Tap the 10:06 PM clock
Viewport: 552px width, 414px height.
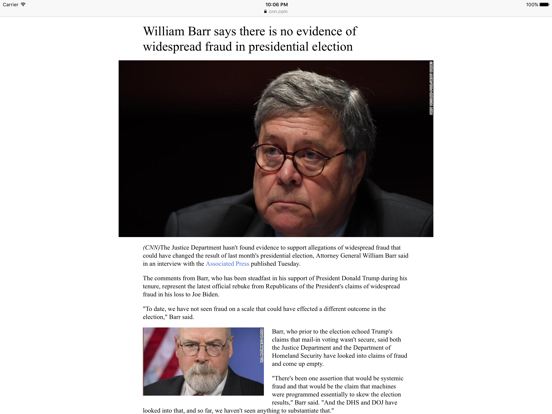[276, 5]
